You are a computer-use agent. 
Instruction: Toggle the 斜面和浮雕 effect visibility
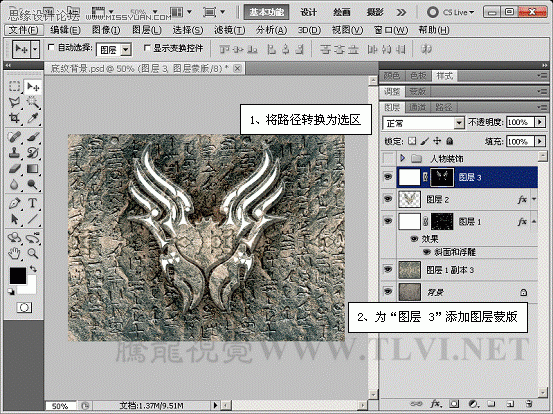[x=427, y=252]
